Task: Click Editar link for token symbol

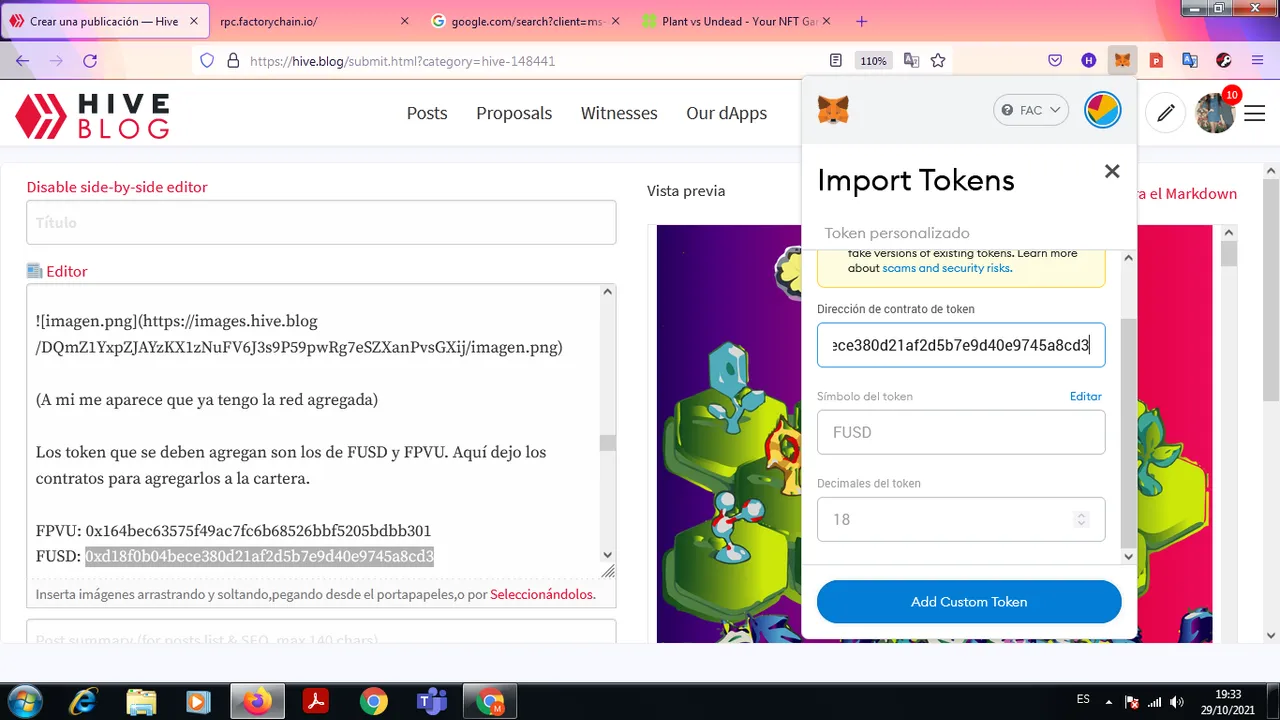Action: click(x=1086, y=396)
